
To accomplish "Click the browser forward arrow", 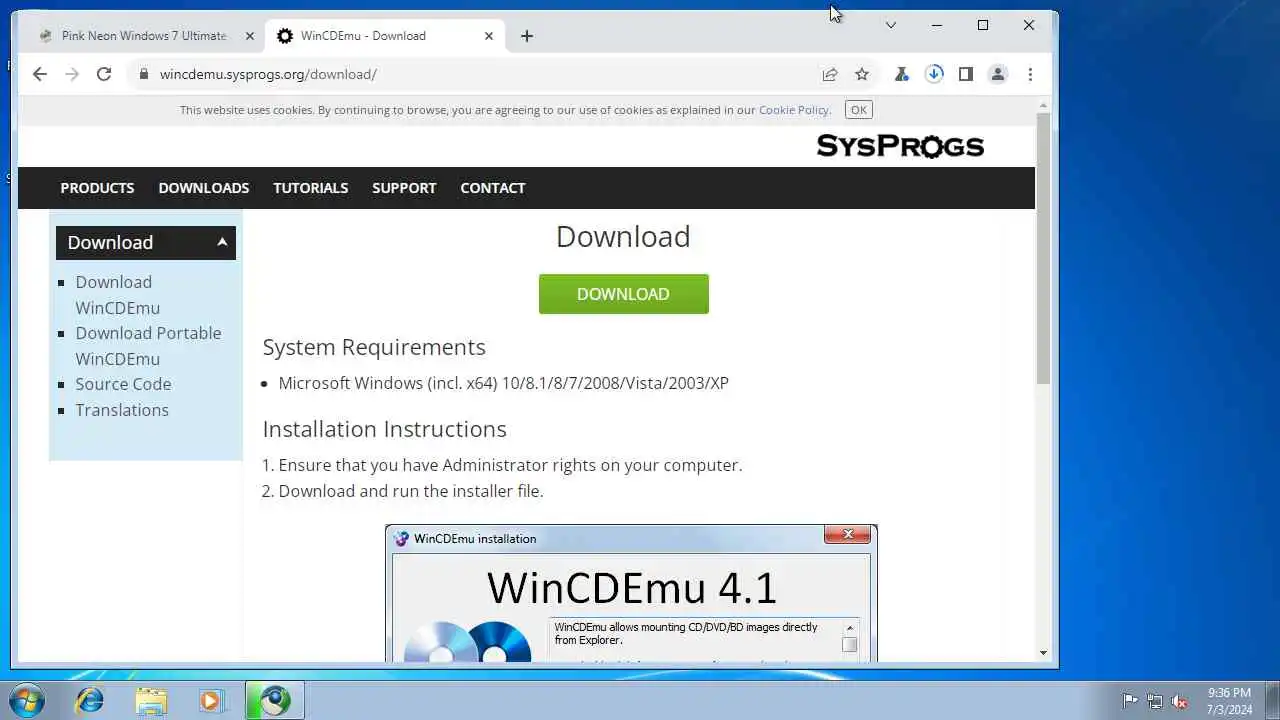I will [x=71, y=74].
